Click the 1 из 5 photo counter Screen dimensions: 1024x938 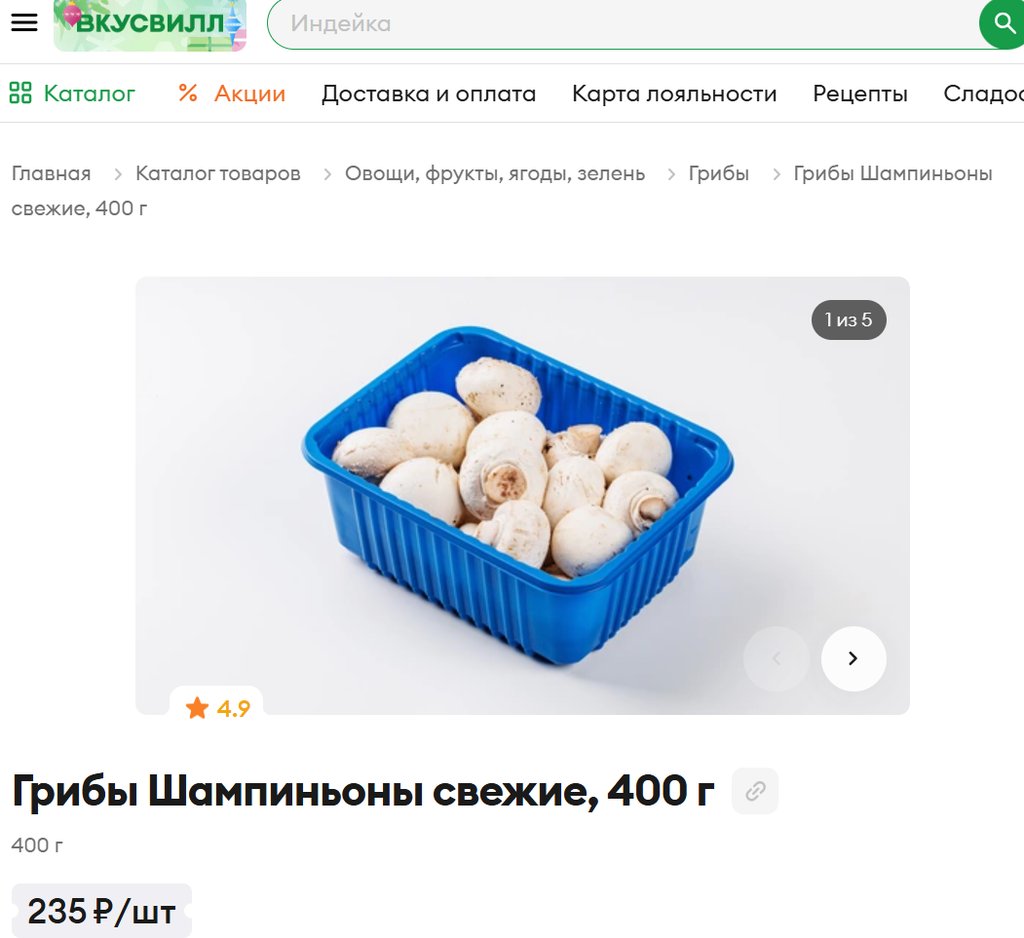[x=848, y=319]
